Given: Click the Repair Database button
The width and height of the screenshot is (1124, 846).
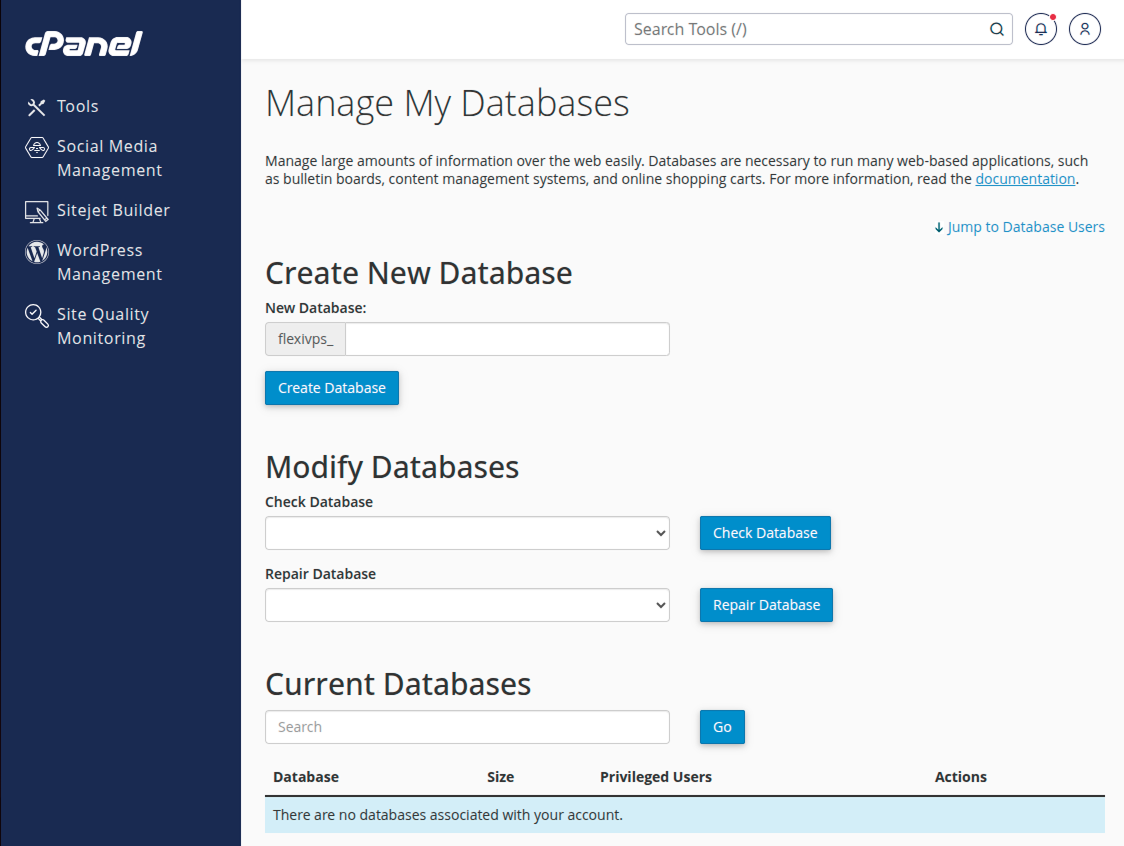Looking at the screenshot, I should [x=766, y=605].
